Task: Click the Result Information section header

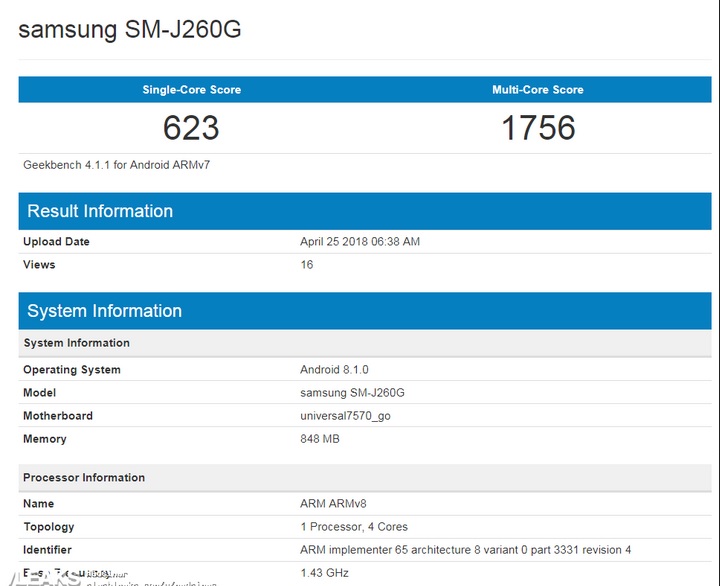Action: coord(365,211)
